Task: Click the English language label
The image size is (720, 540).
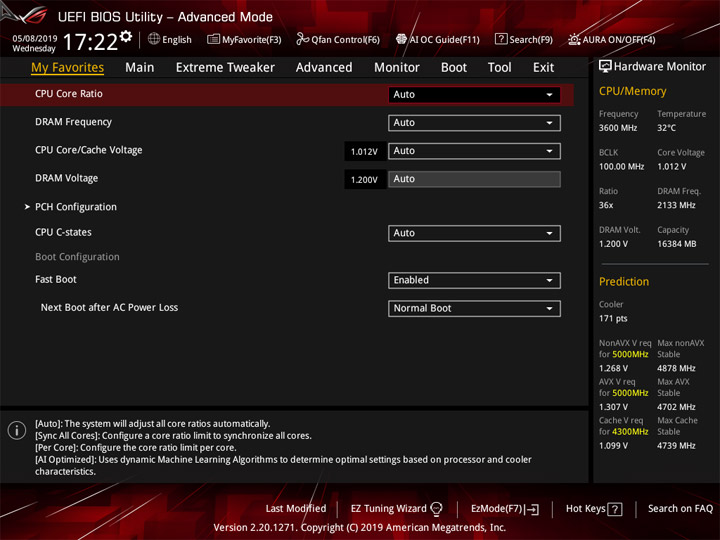Action: 177,40
